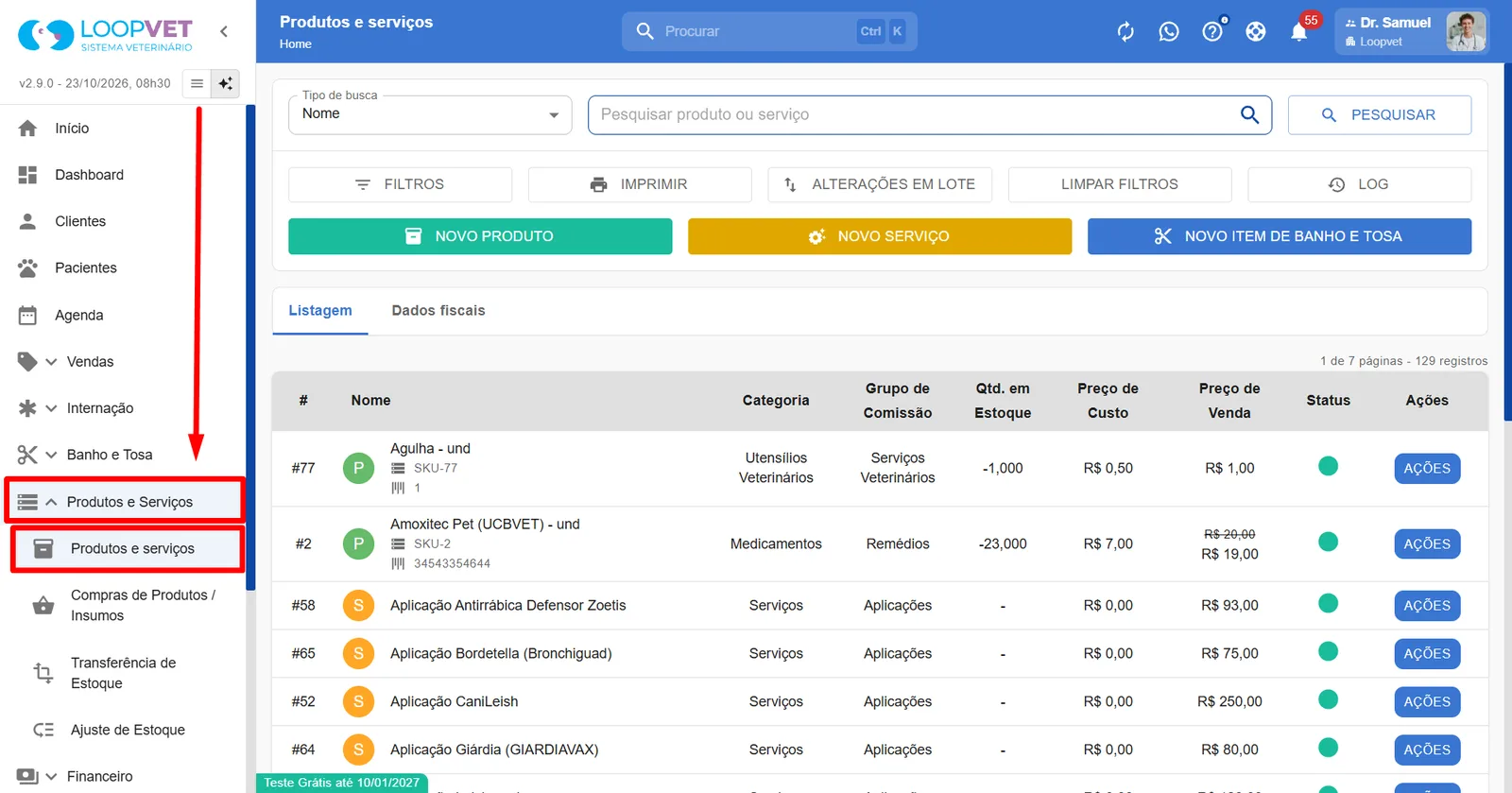Viewport: 1512px width, 793px height.
Task: Focus the top Procurar search box
Action: point(769,31)
